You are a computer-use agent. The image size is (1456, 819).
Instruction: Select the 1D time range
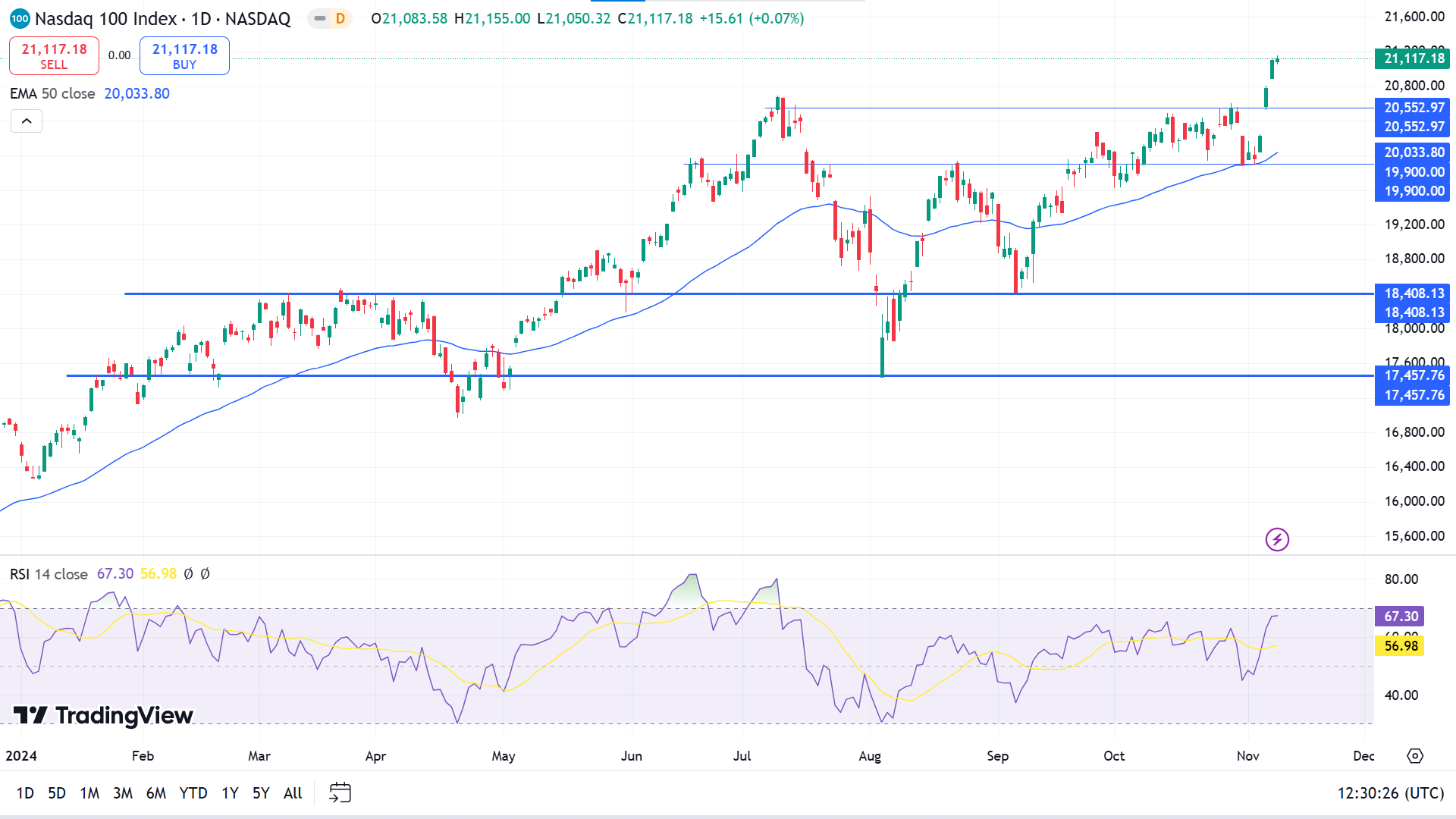coord(25,792)
